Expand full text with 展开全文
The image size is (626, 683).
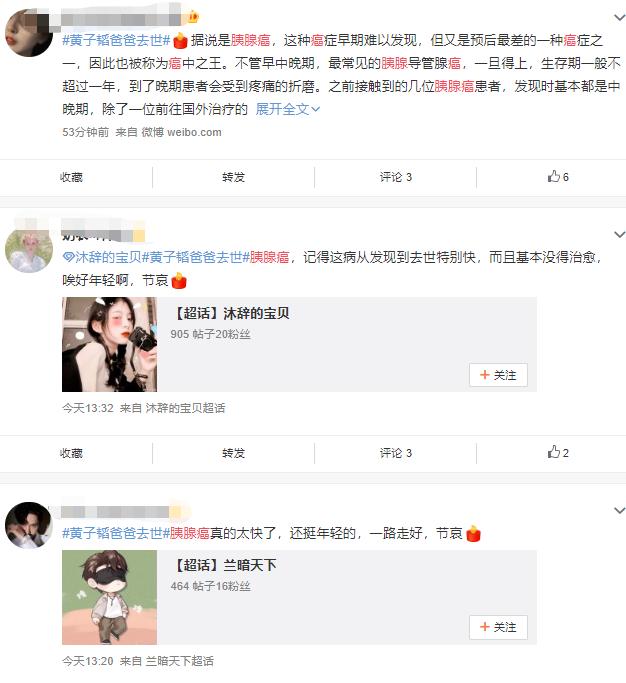(x=288, y=109)
